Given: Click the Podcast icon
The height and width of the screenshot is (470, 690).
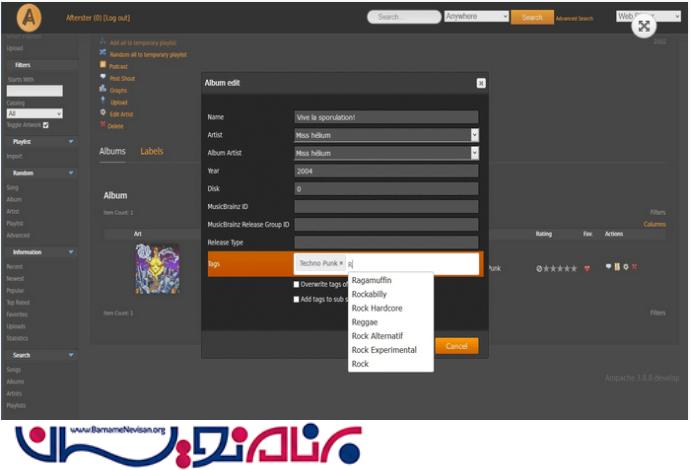Looking at the screenshot, I should coord(103,64).
